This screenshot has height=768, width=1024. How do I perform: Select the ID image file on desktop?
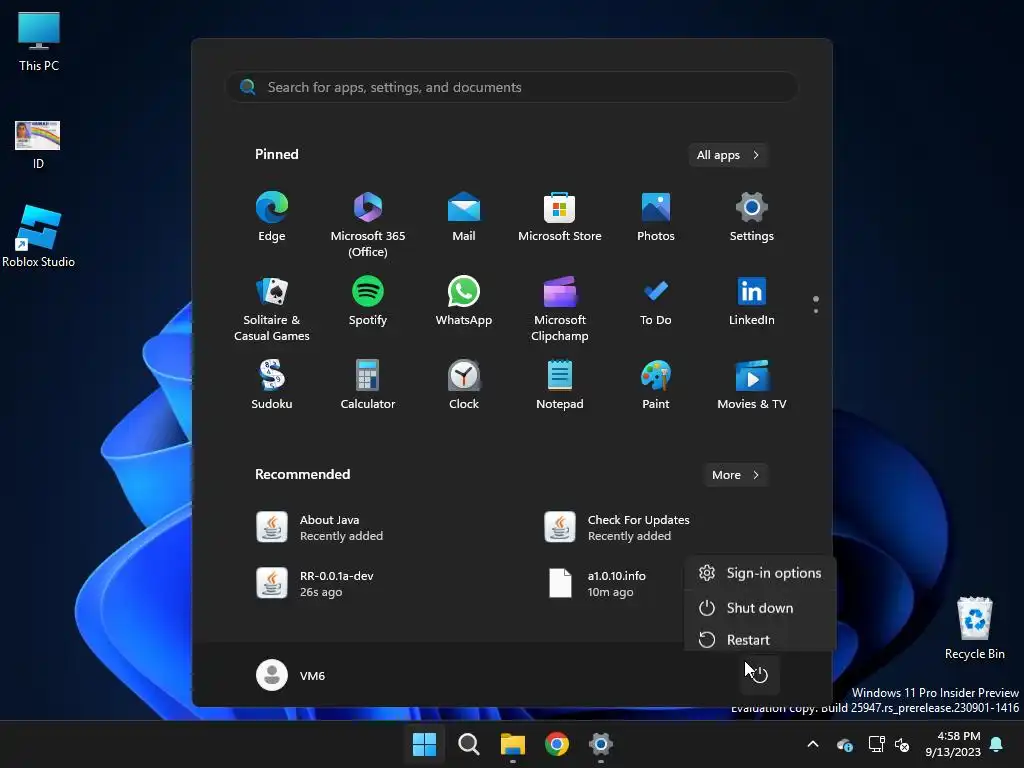click(x=38, y=145)
